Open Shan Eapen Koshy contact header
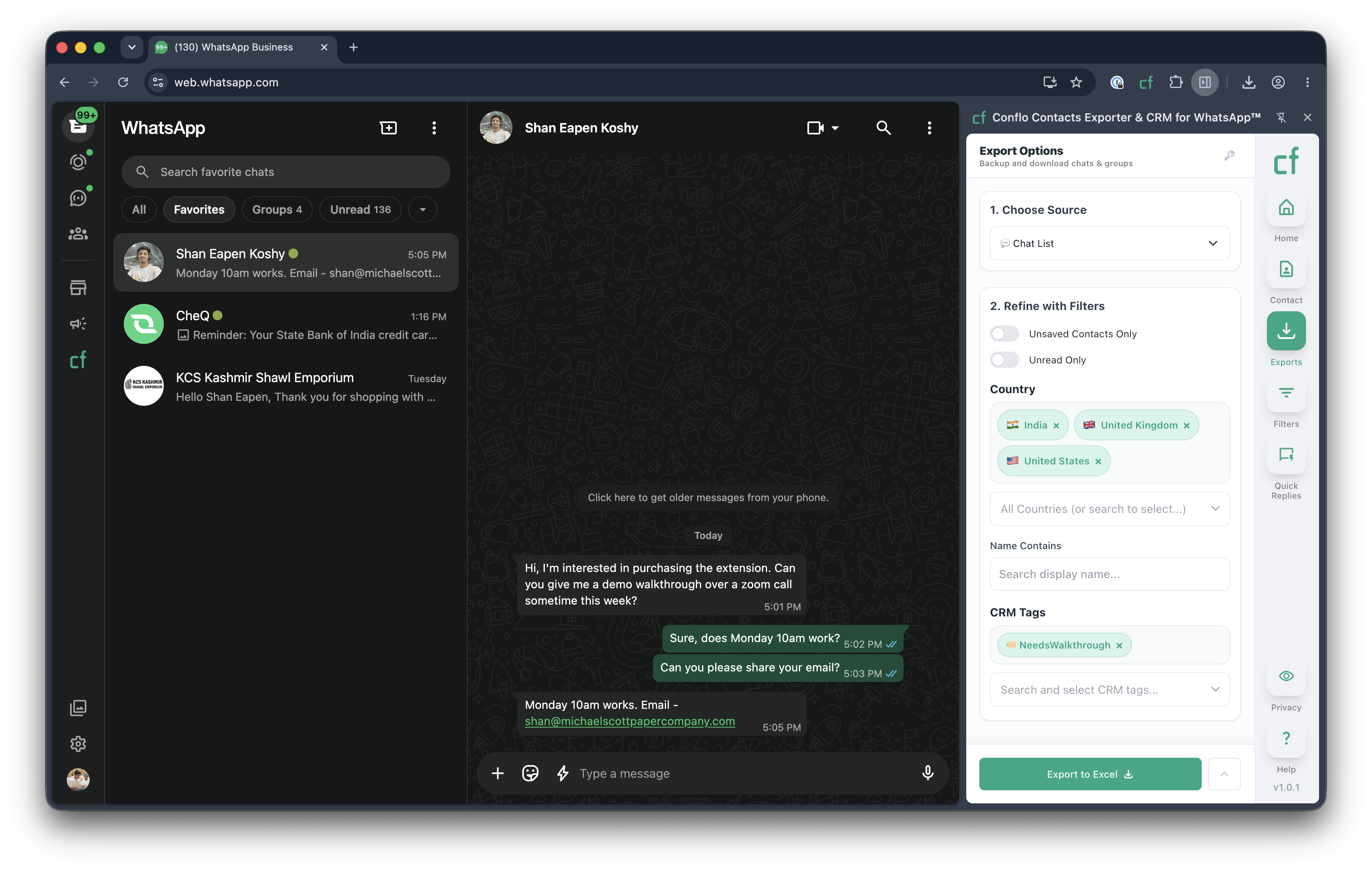 click(x=580, y=128)
